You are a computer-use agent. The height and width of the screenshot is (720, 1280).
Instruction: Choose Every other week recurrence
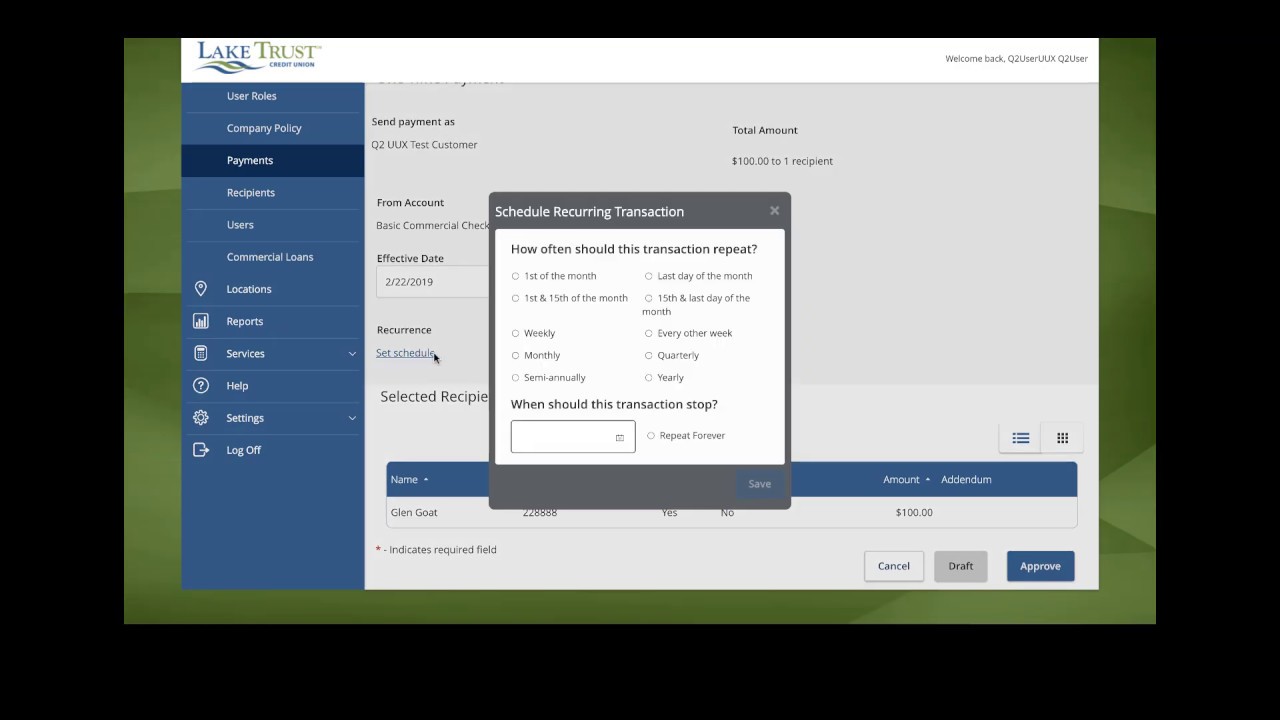coord(649,333)
